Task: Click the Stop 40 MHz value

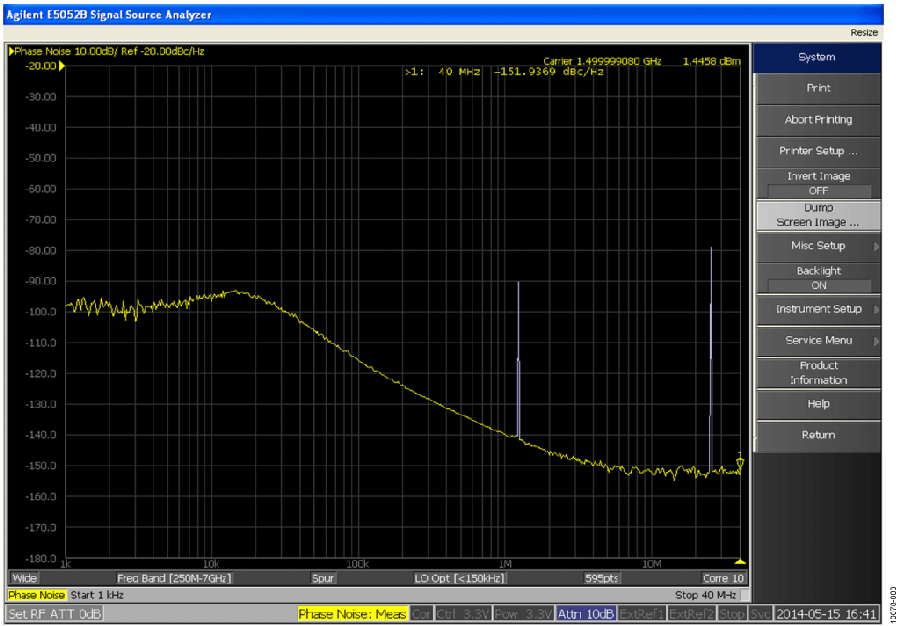Action: pyautogui.click(x=705, y=595)
